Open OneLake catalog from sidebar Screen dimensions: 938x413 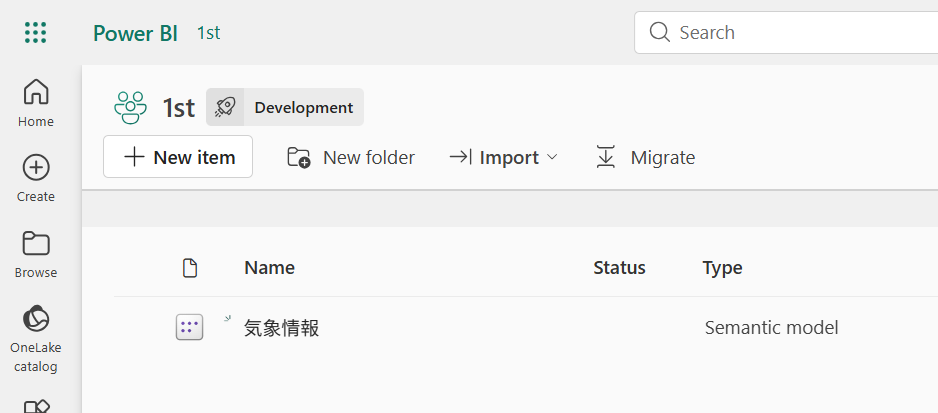pos(36,338)
